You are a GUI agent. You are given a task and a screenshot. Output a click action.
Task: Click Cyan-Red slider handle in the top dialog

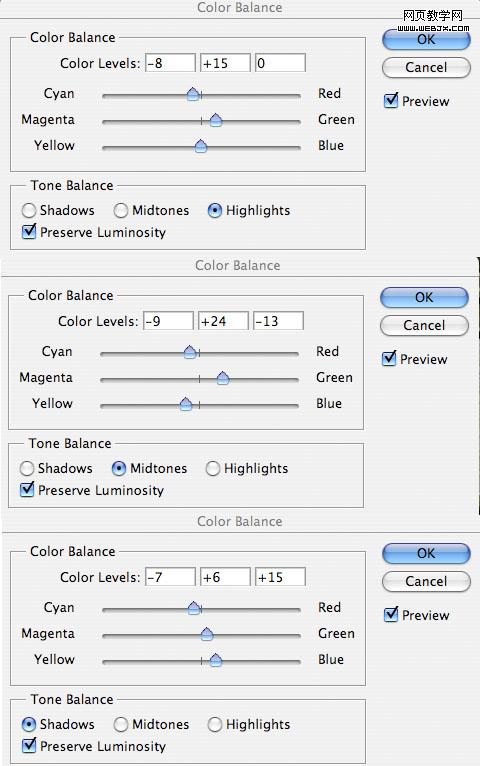coord(193,94)
